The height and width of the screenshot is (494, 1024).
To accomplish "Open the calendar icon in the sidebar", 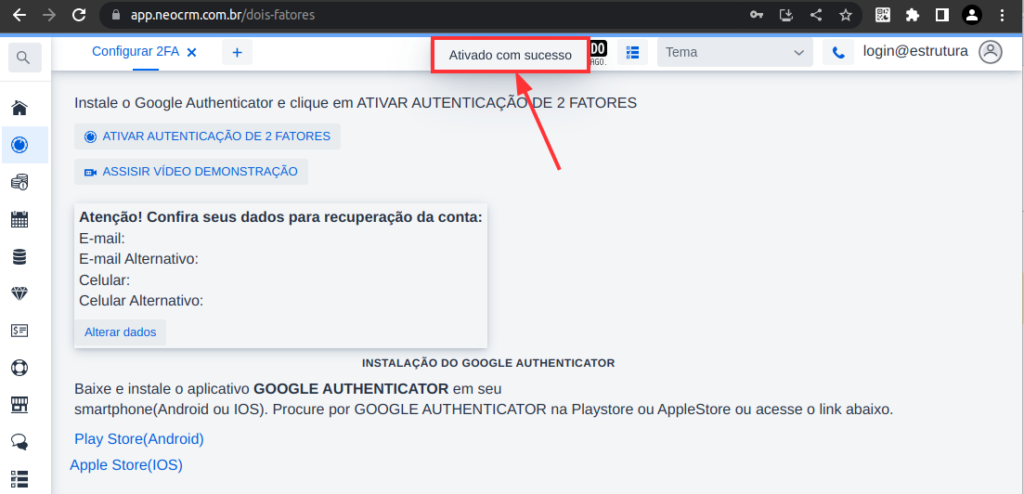I will click(x=19, y=220).
